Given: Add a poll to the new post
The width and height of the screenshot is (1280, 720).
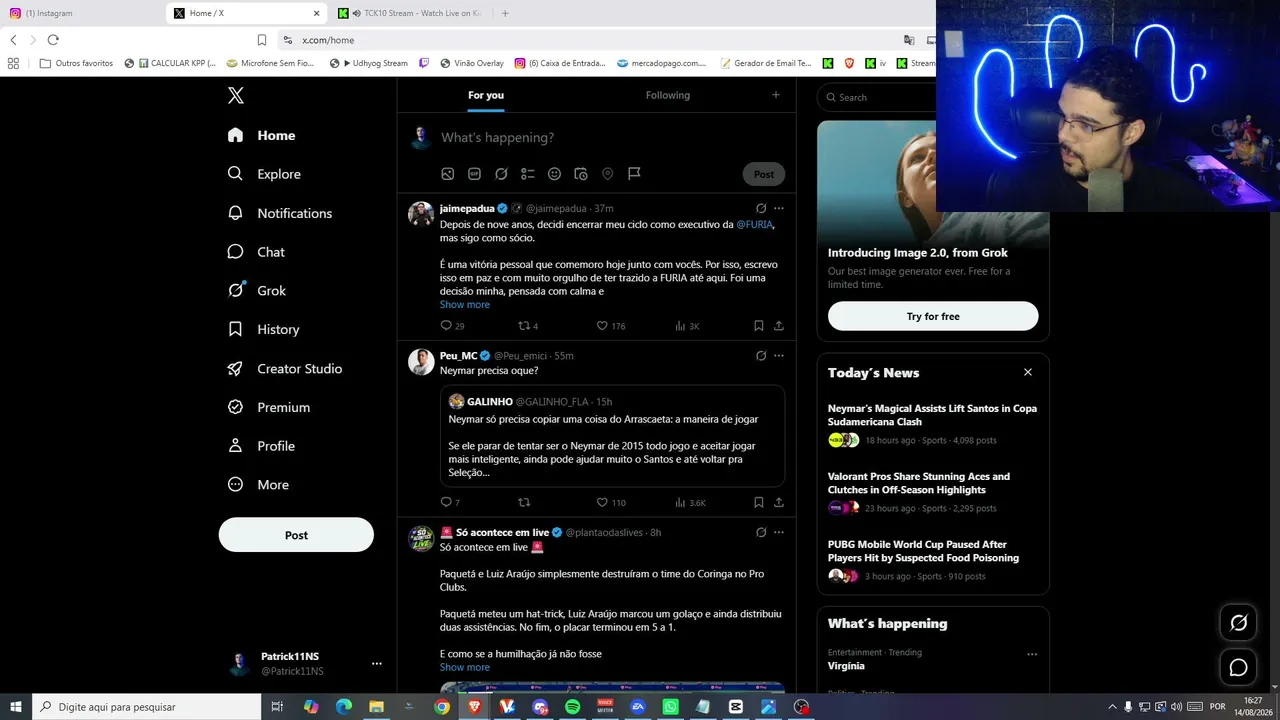Looking at the screenshot, I should [x=528, y=174].
